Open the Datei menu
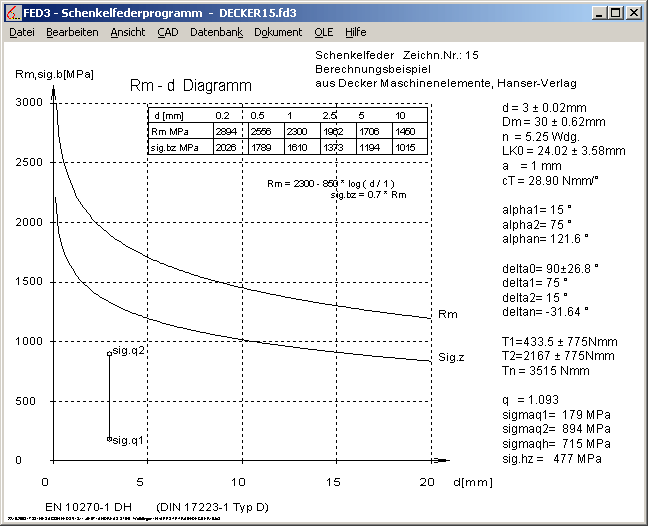Viewport: 648px width, 526px height. pos(21,32)
